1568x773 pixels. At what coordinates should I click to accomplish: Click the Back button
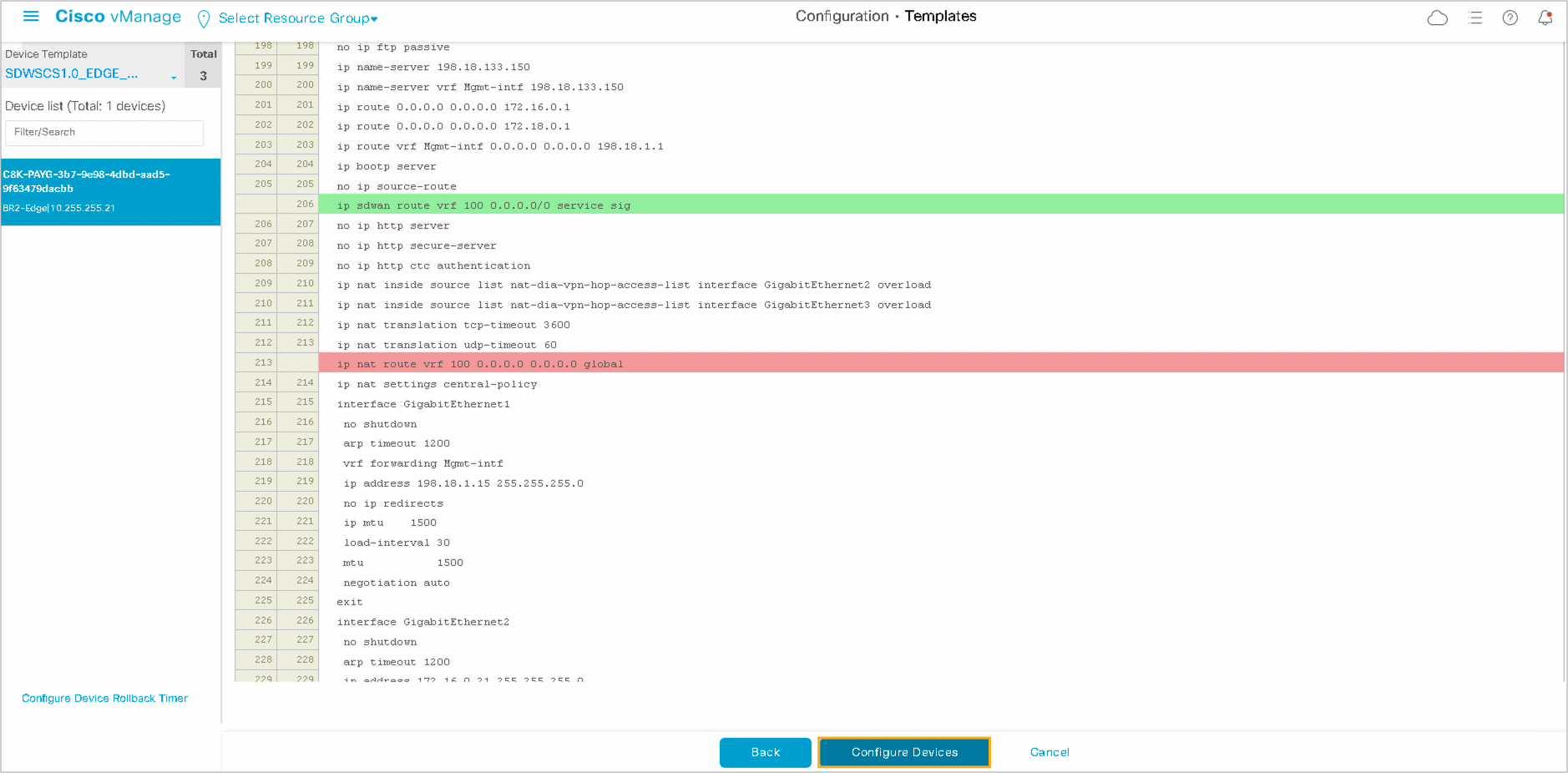[766, 752]
